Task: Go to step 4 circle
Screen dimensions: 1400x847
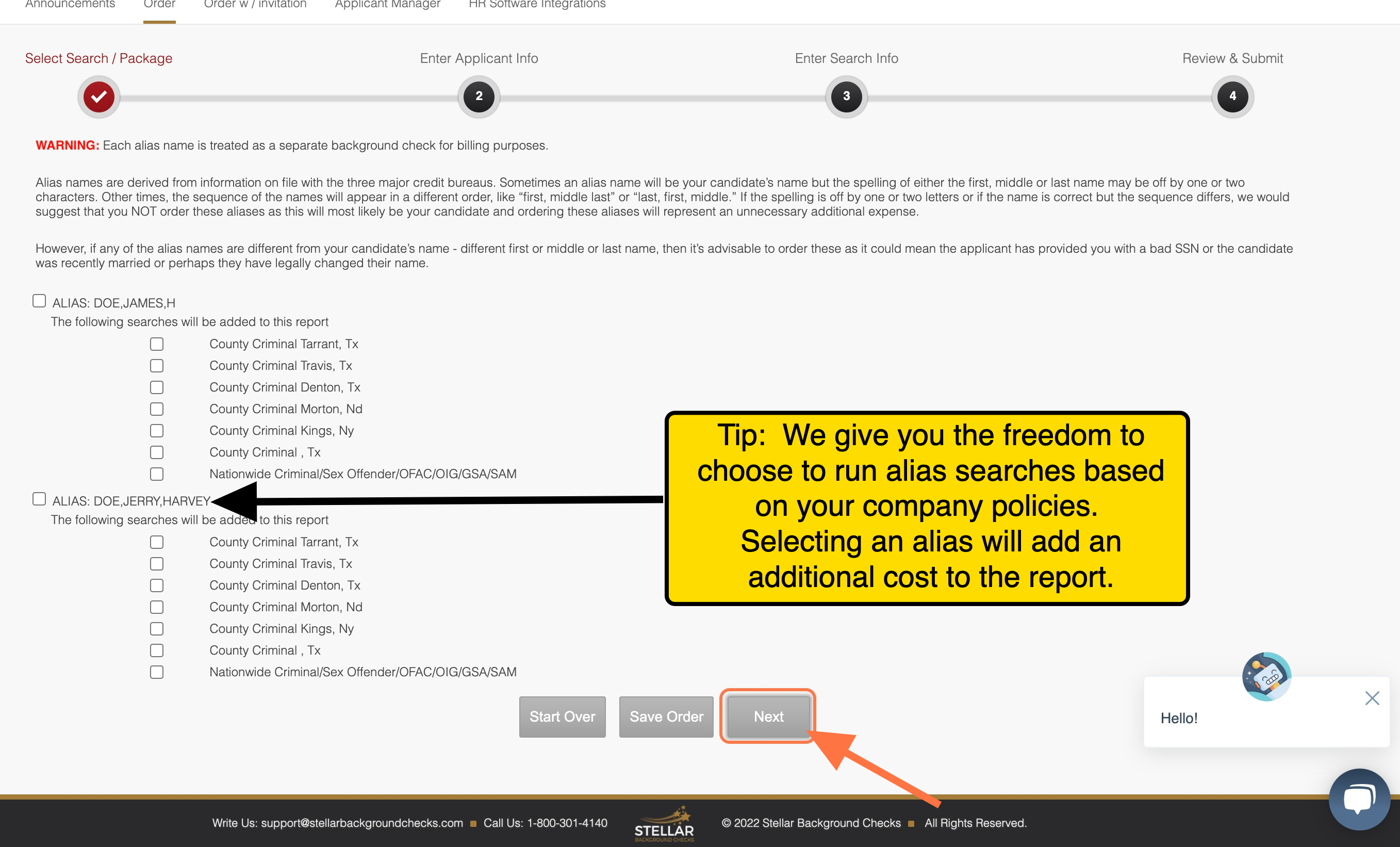Action: click(x=1232, y=96)
